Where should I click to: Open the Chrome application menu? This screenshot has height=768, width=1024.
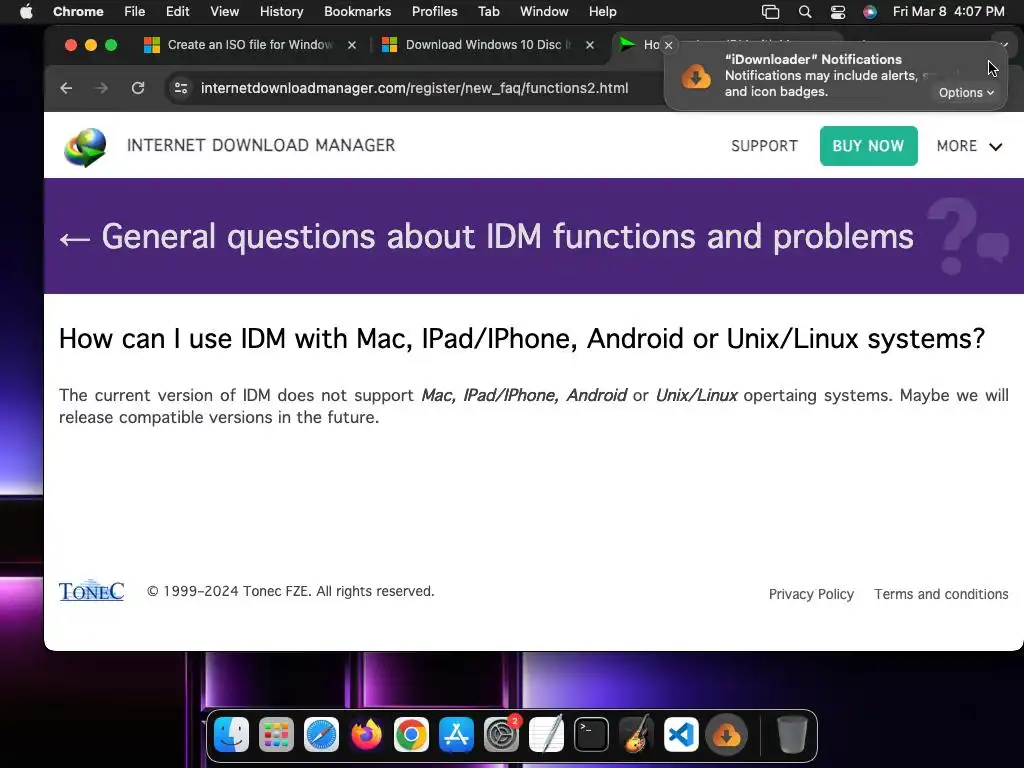pos(78,12)
